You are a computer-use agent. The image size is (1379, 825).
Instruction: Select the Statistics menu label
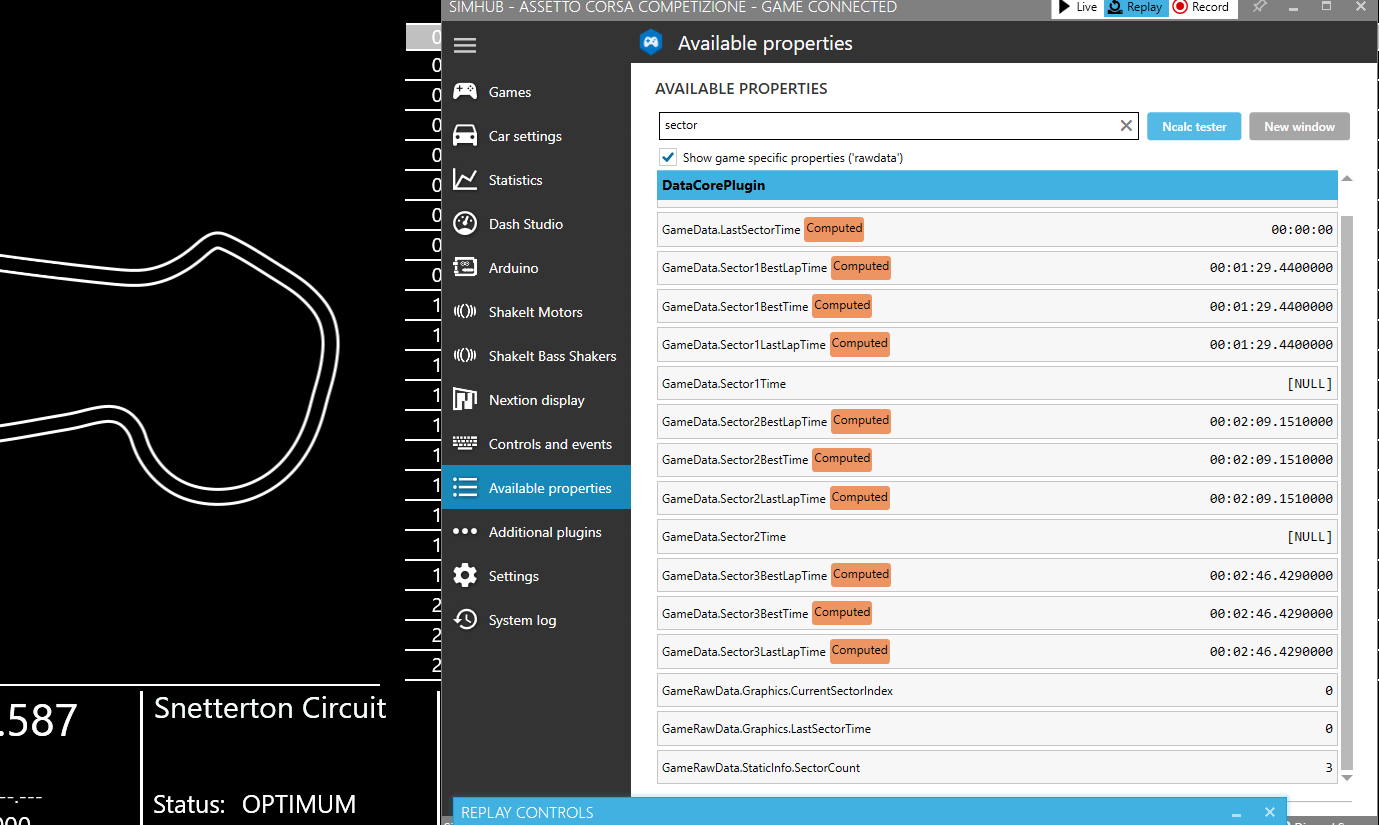coord(515,180)
